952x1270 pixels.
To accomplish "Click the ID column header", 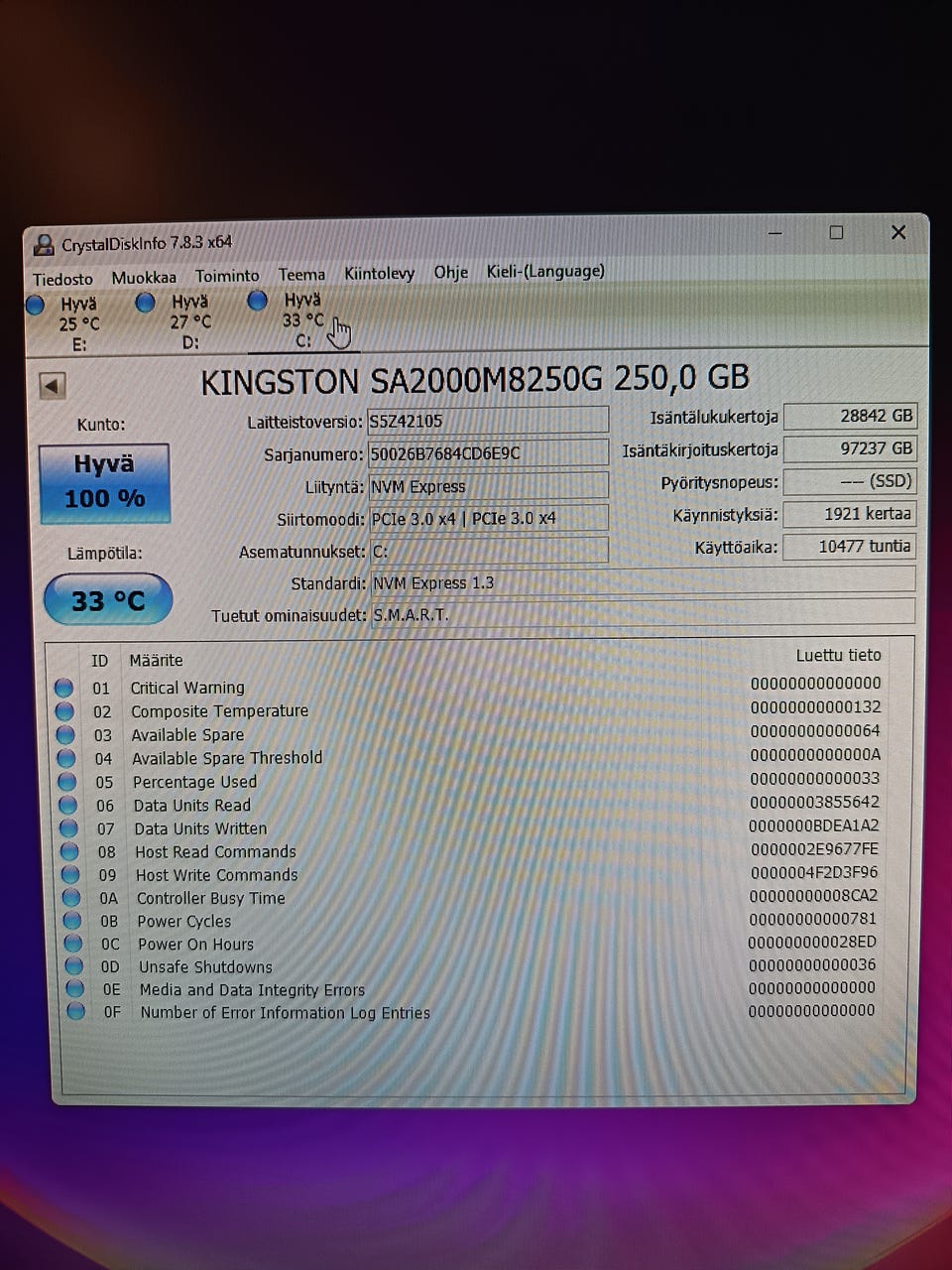I will pyautogui.click(x=99, y=661).
